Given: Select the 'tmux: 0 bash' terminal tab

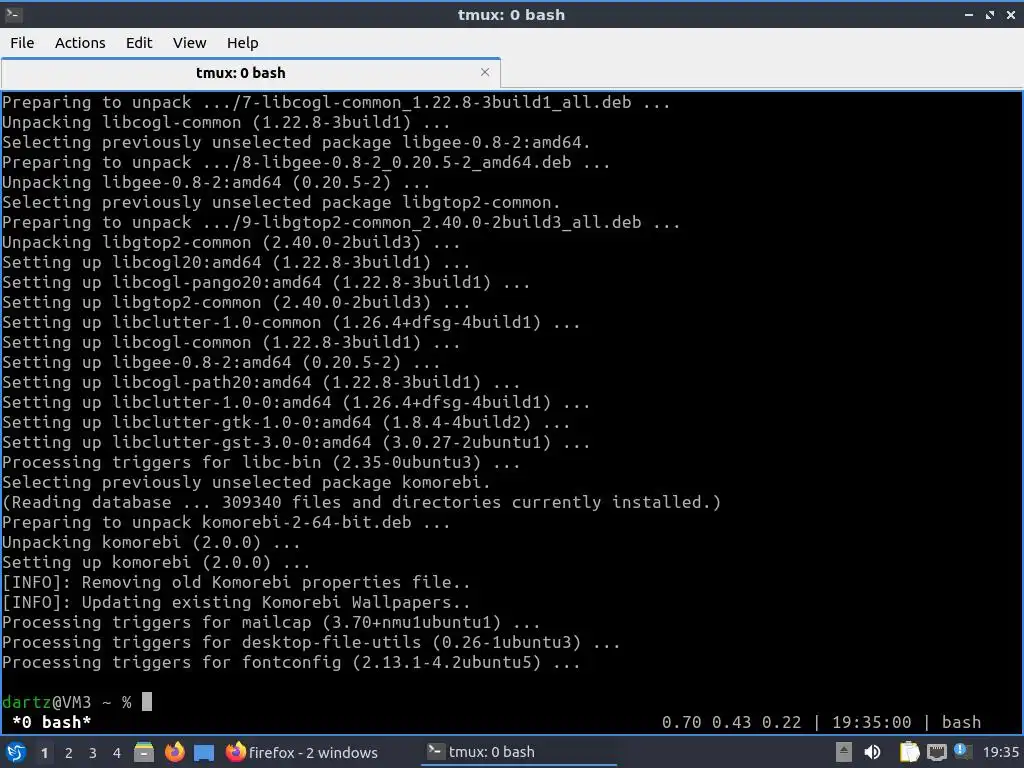Looking at the screenshot, I should pyautogui.click(x=251, y=72).
